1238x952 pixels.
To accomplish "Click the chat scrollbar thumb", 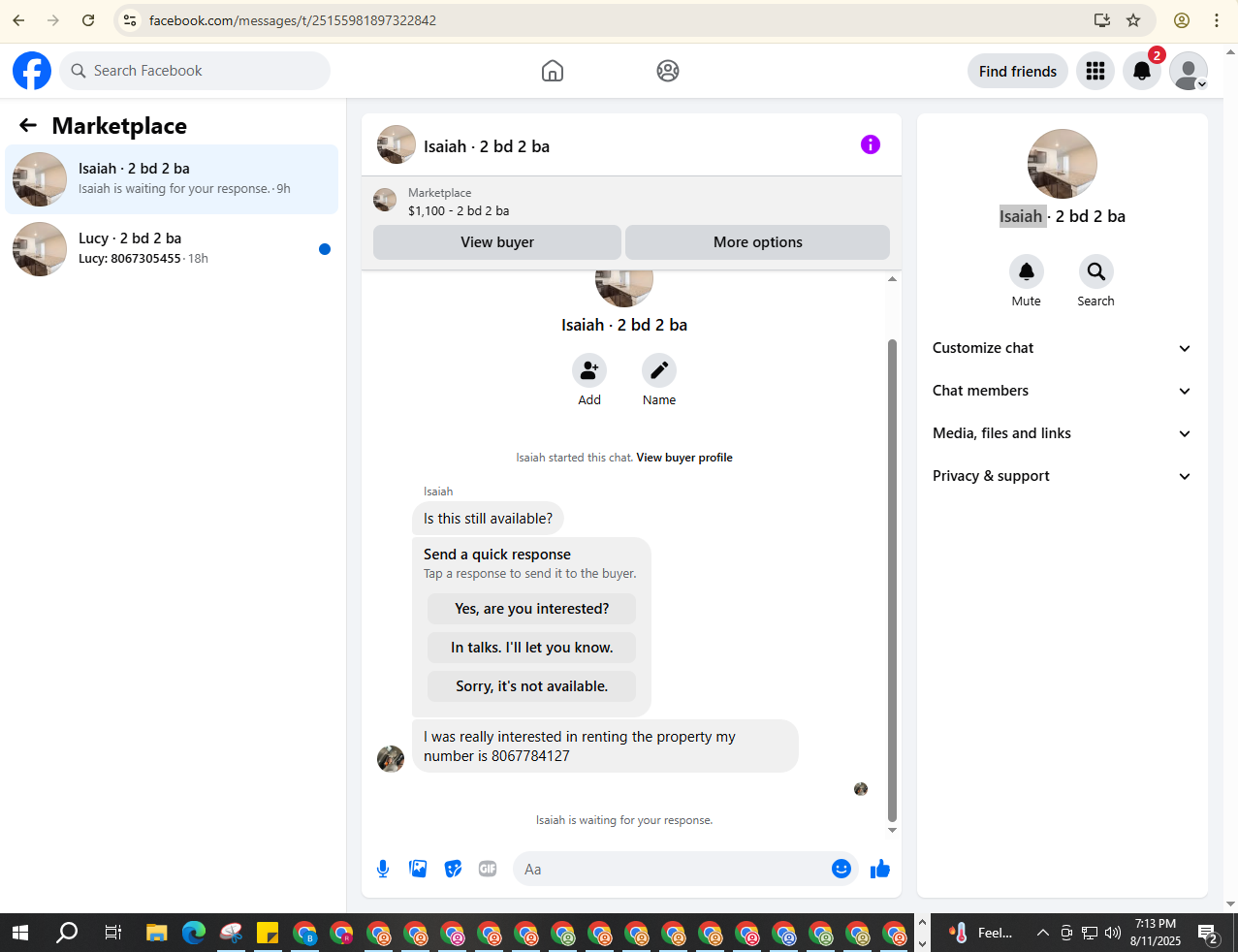I will 892,580.
